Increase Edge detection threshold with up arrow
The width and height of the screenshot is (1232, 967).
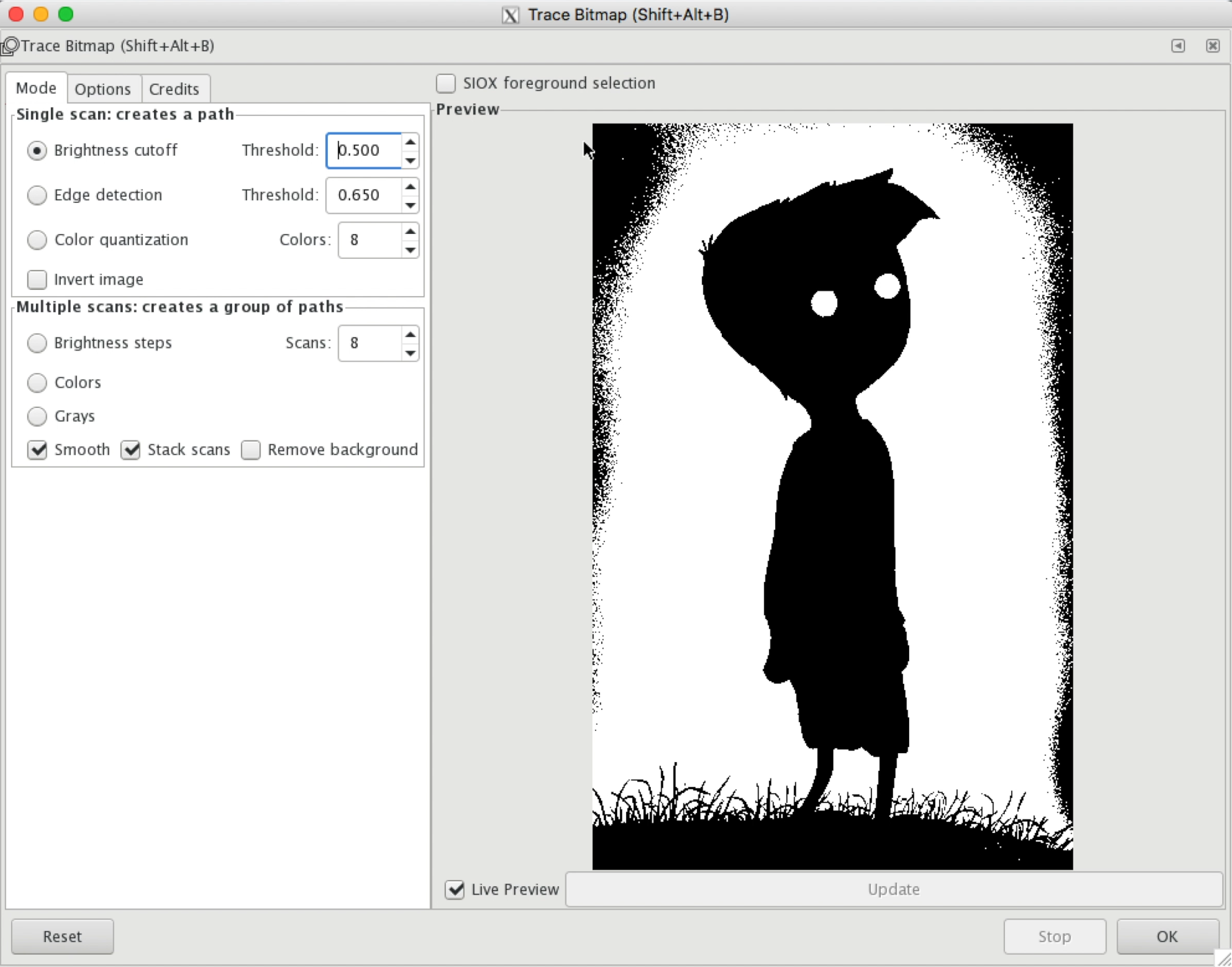pos(411,186)
